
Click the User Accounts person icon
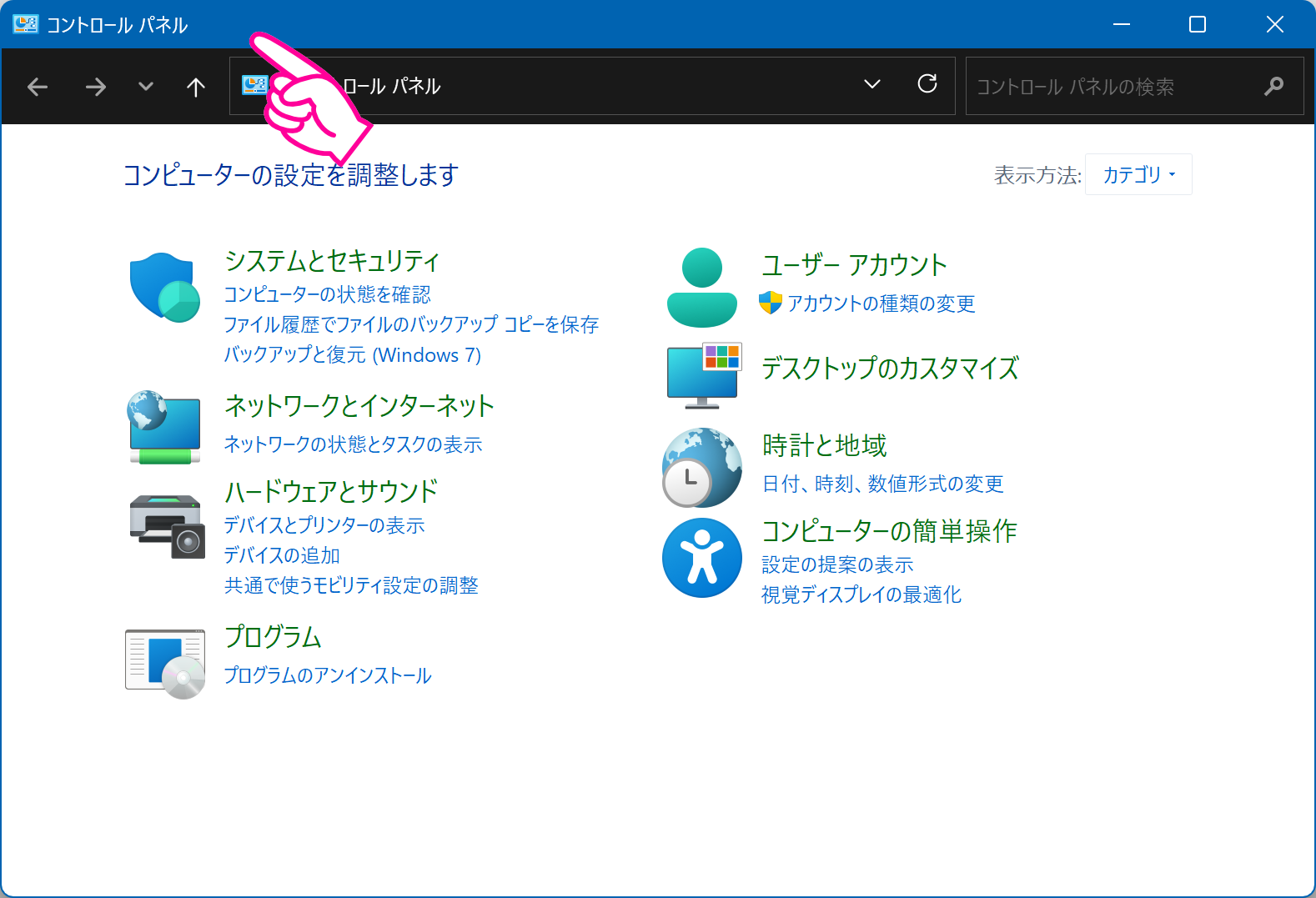[701, 288]
